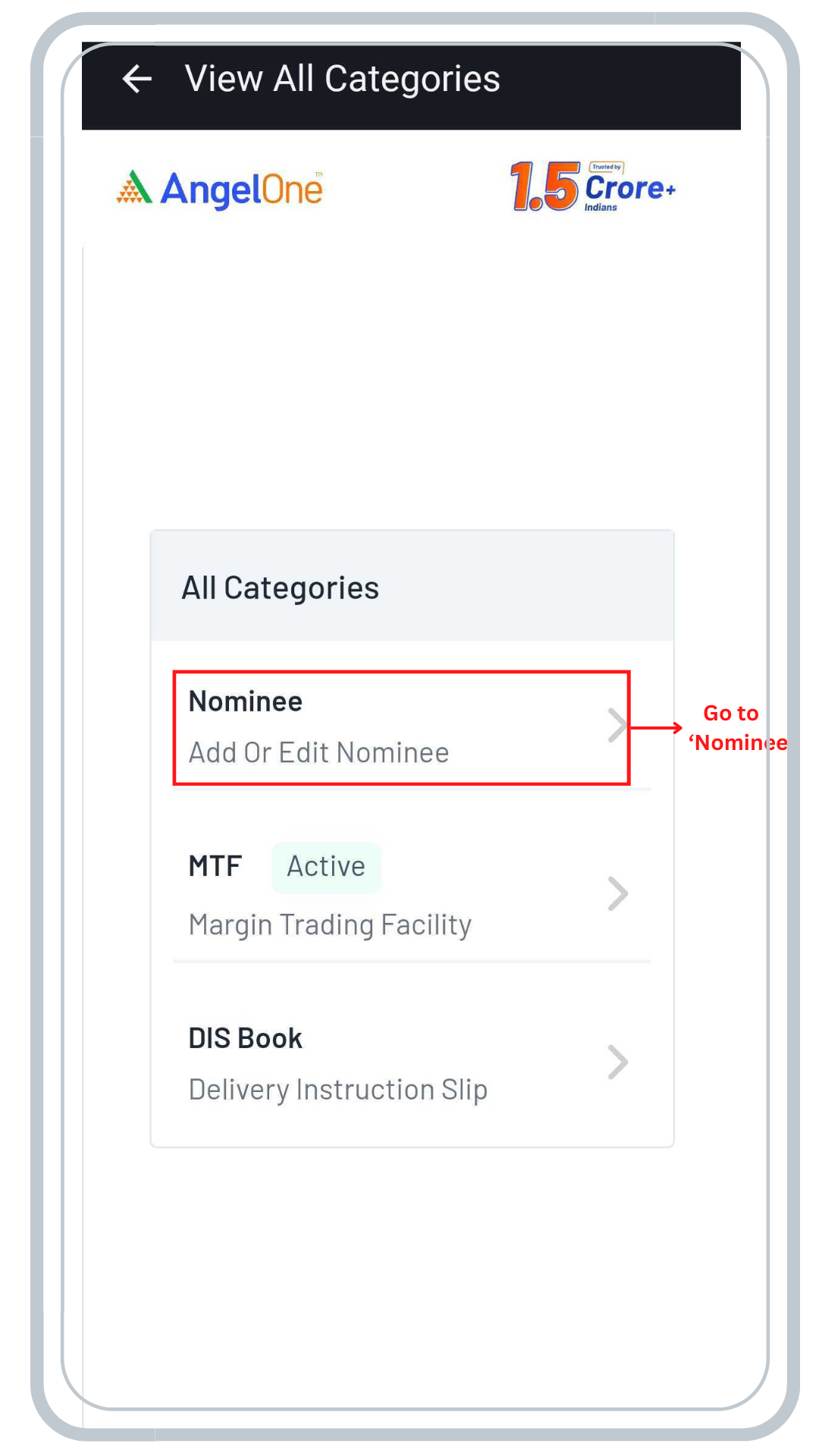Click the AngelOne triangle logo icon
The image size is (819, 1456).
(134, 187)
